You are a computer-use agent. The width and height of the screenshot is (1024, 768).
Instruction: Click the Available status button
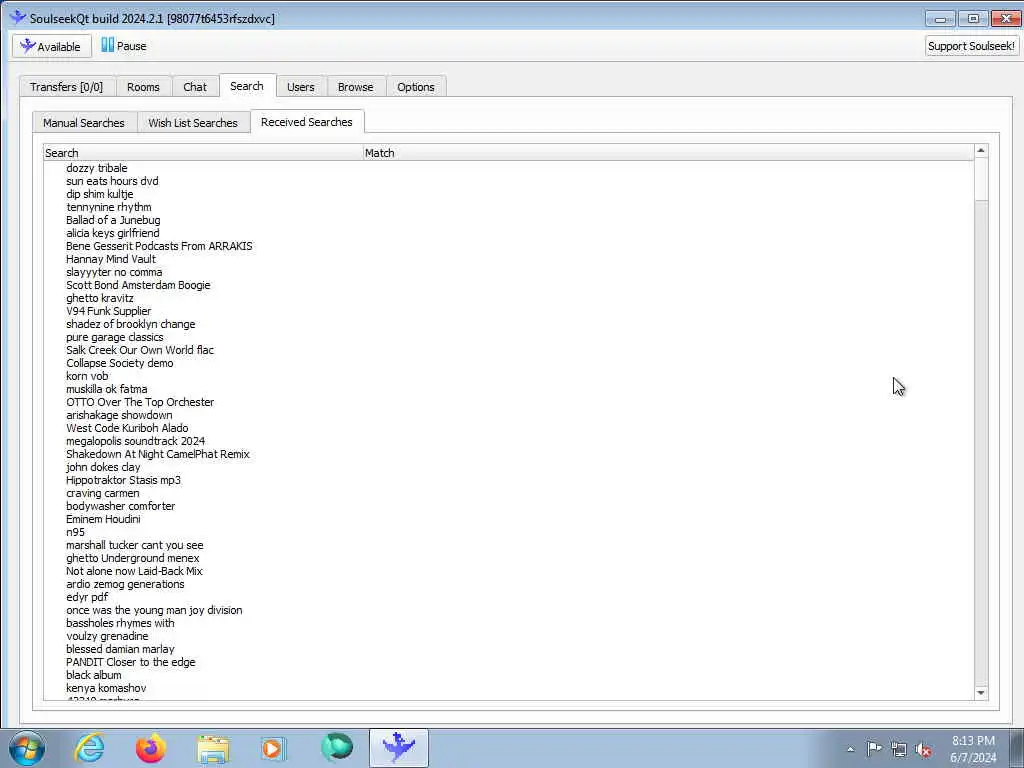coord(52,46)
